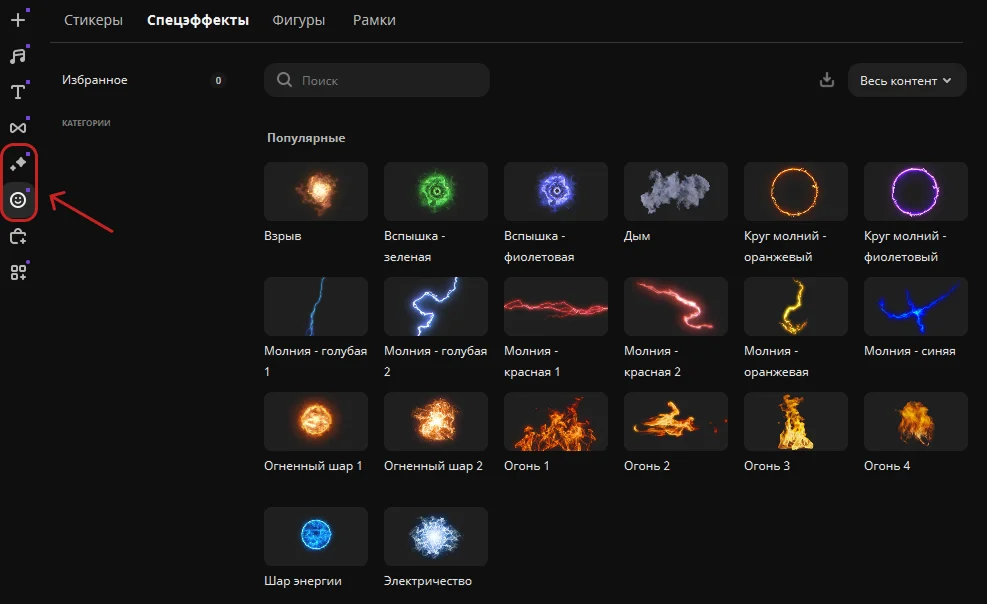Open the briefcase-plus icon in sidebar

tap(18, 237)
